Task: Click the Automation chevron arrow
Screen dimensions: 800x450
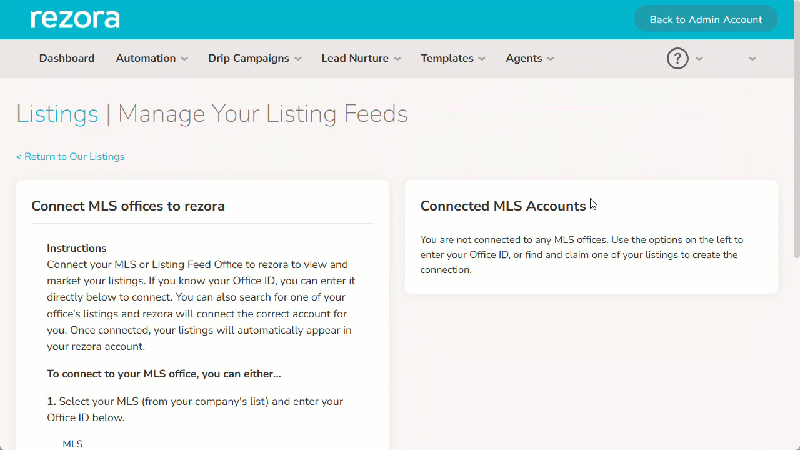Action: [x=184, y=59]
